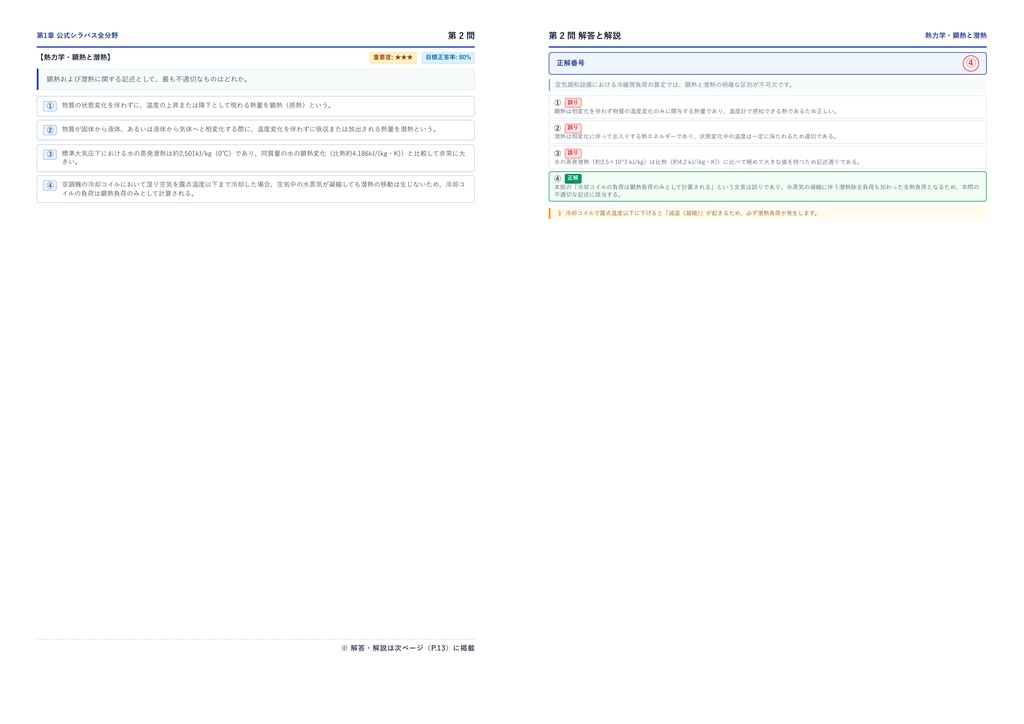Click explanation ③ text about 2.5×10^3 kJ/kg
The image size is (1024, 724).
click(708, 162)
